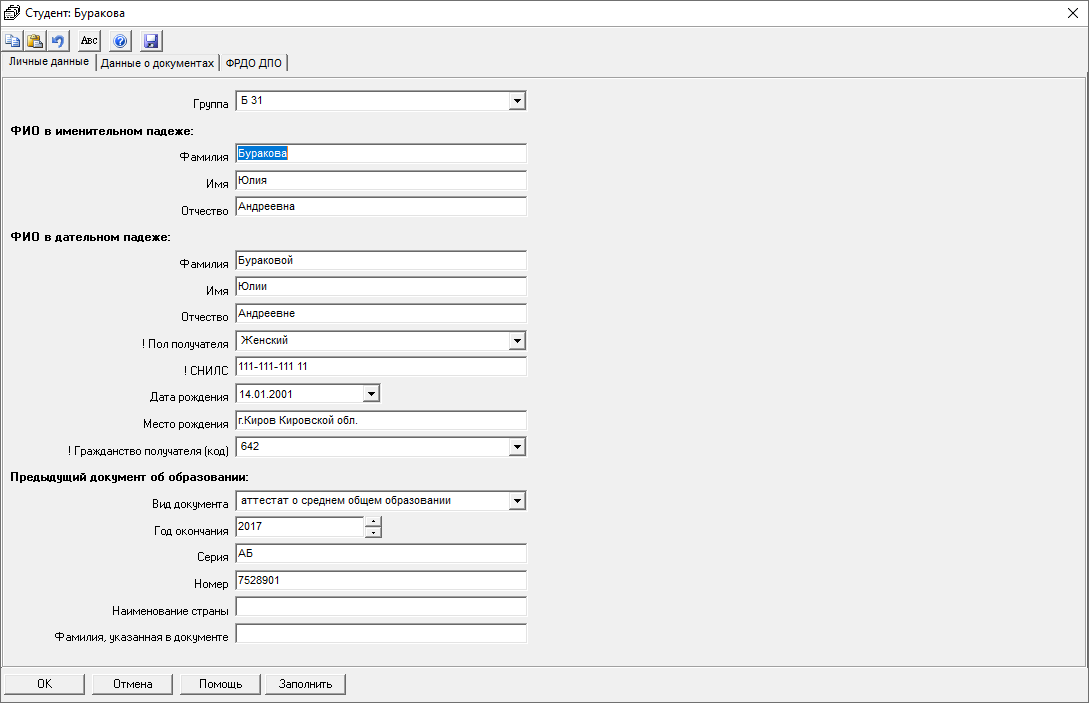The height and width of the screenshot is (703, 1089).
Task: Click the nominative Отчество field with Андреевна
Action: click(x=381, y=206)
